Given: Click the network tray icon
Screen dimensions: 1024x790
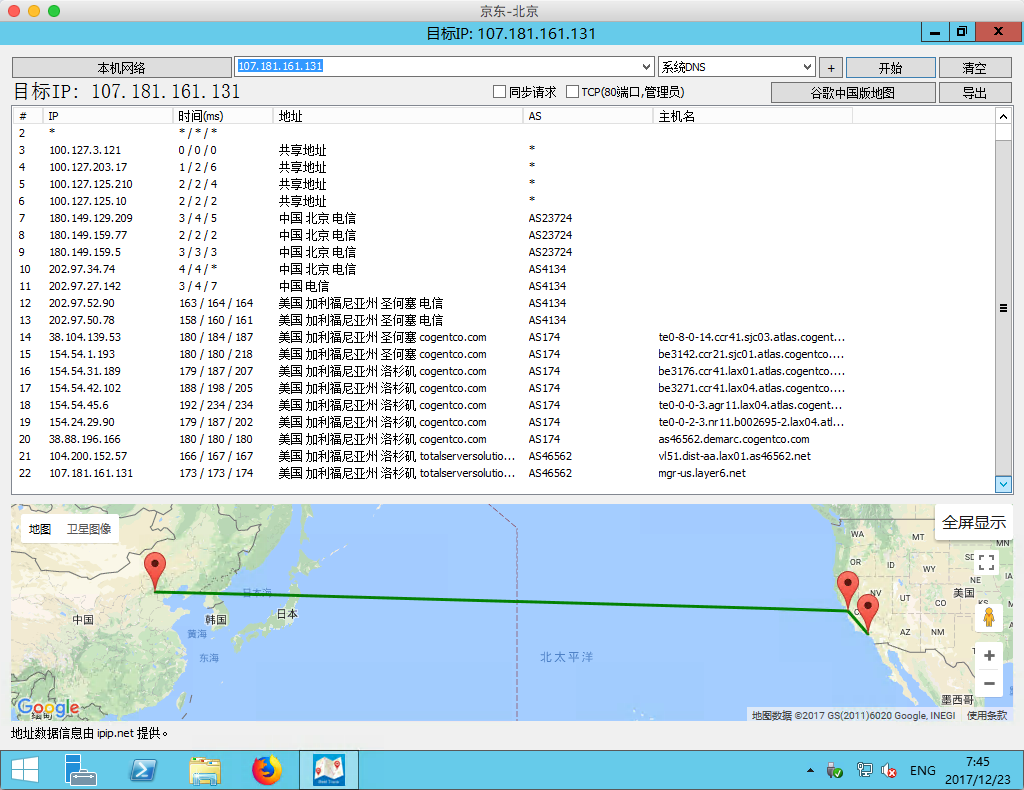Looking at the screenshot, I should [864, 770].
